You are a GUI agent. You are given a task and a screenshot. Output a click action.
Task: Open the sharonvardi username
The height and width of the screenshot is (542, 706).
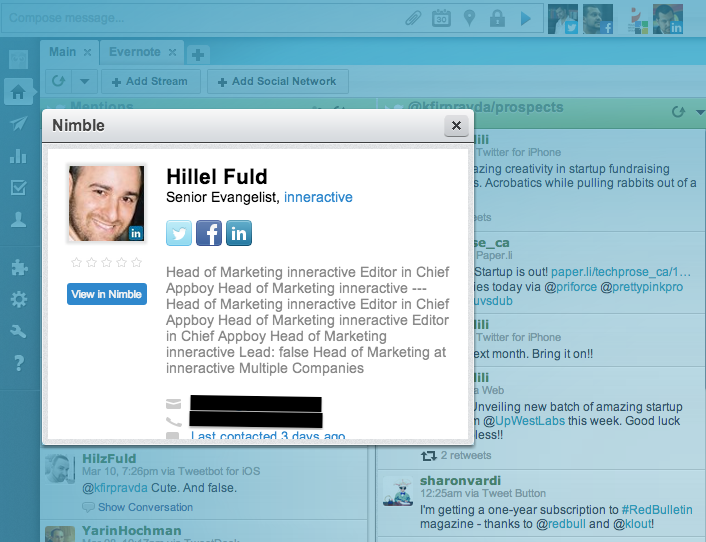pos(460,480)
